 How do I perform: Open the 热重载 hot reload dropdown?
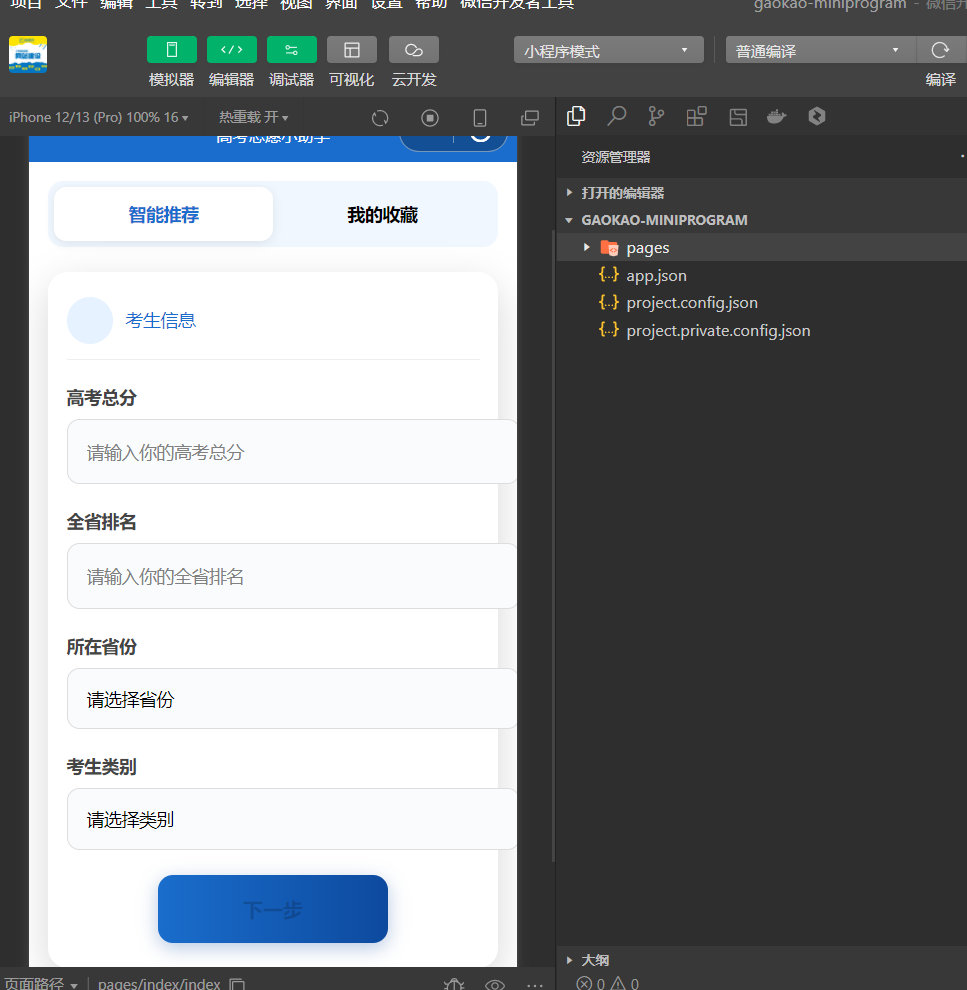click(x=253, y=117)
